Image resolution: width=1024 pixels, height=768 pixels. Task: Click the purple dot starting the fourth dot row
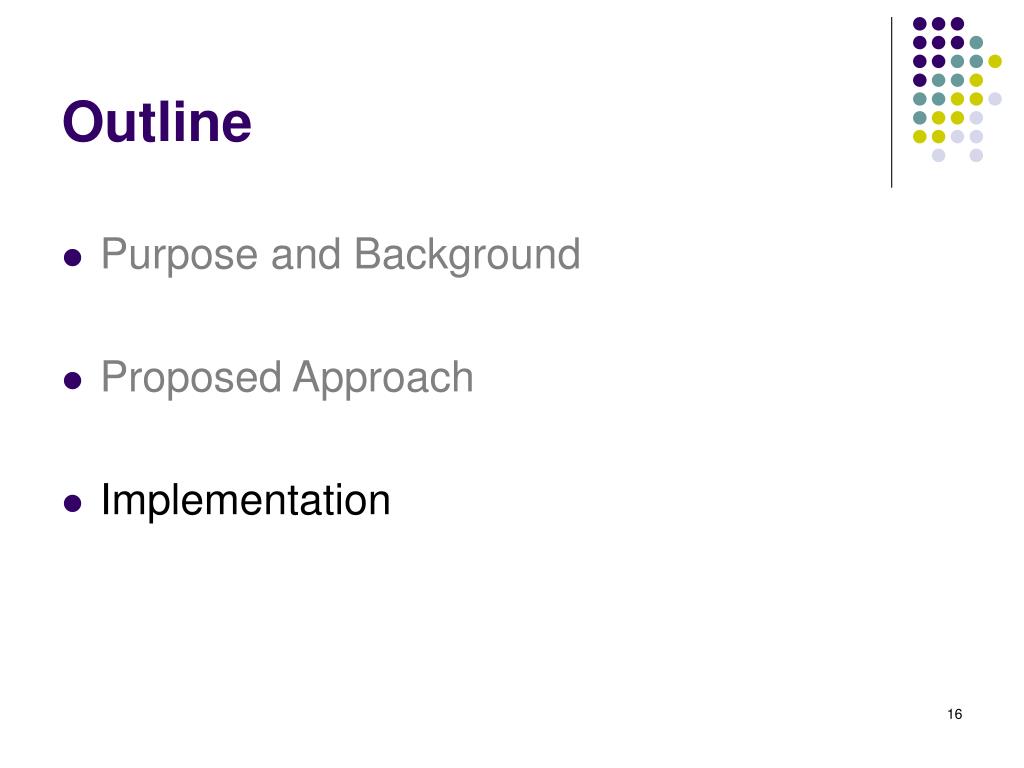920,80
